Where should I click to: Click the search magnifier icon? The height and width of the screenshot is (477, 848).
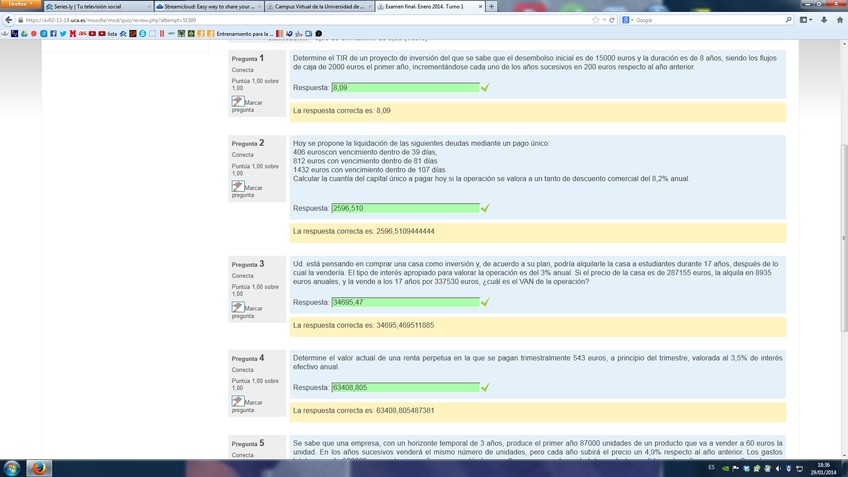(789, 20)
